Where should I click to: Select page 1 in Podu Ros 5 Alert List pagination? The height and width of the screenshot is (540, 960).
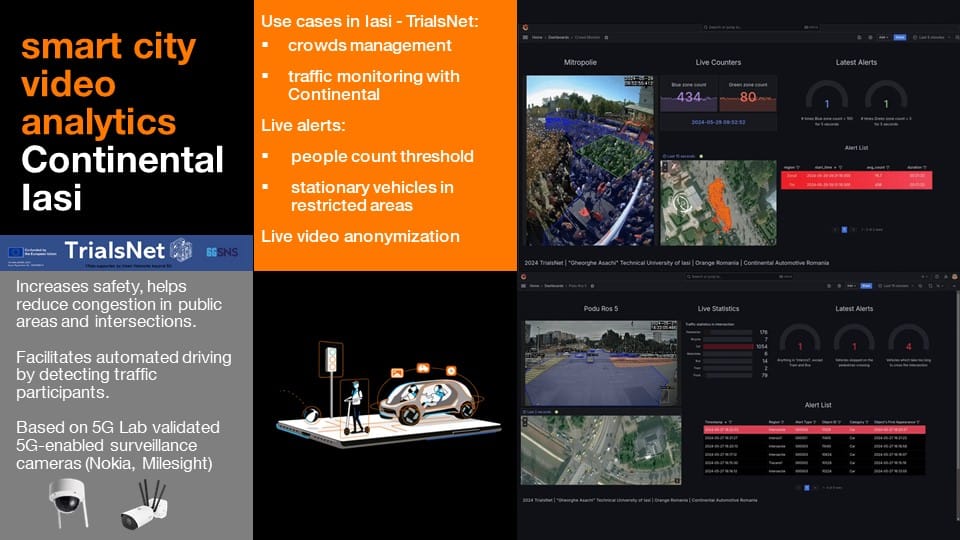[x=807, y=487]
